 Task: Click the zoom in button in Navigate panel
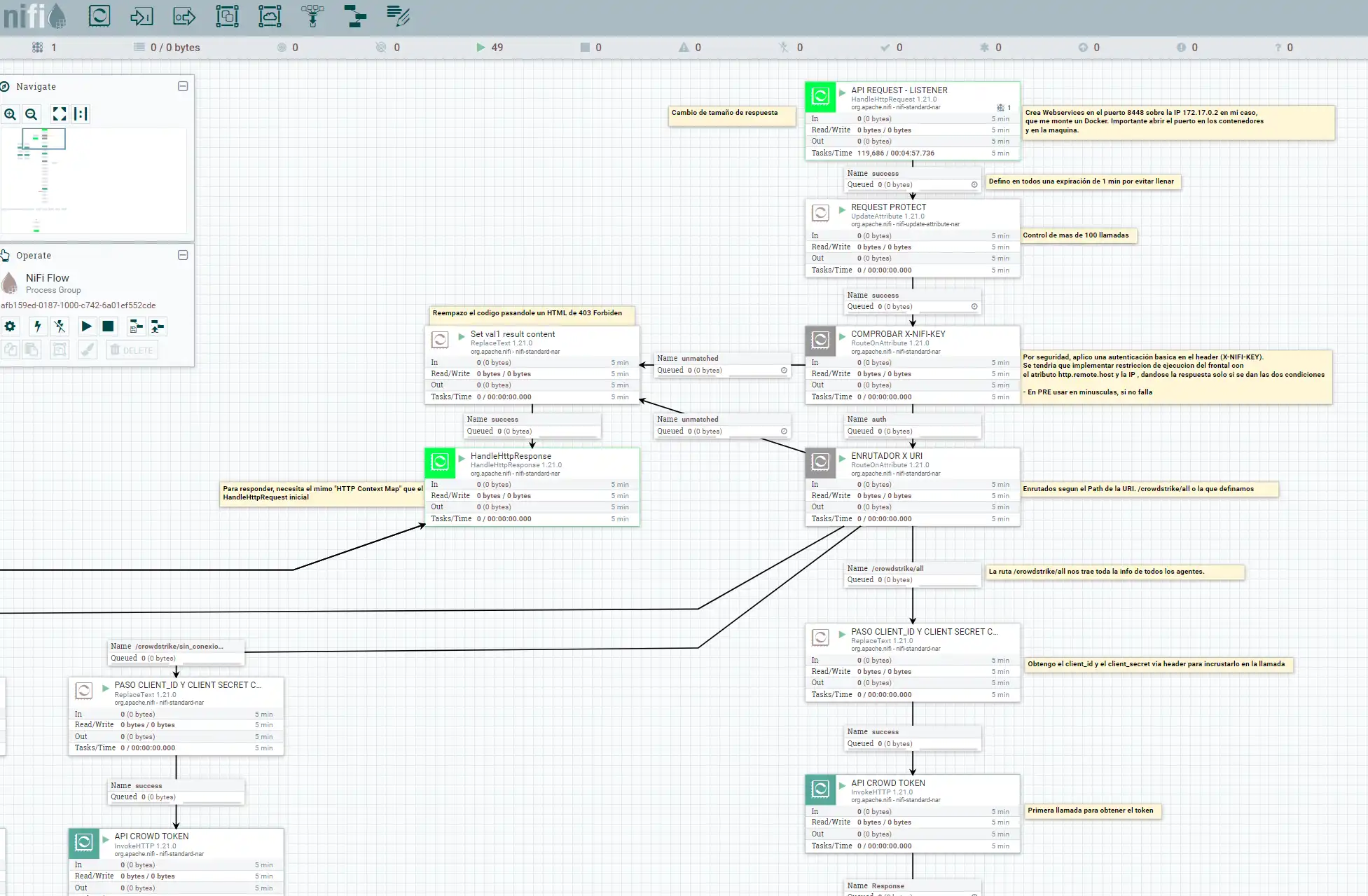point(11,114)
